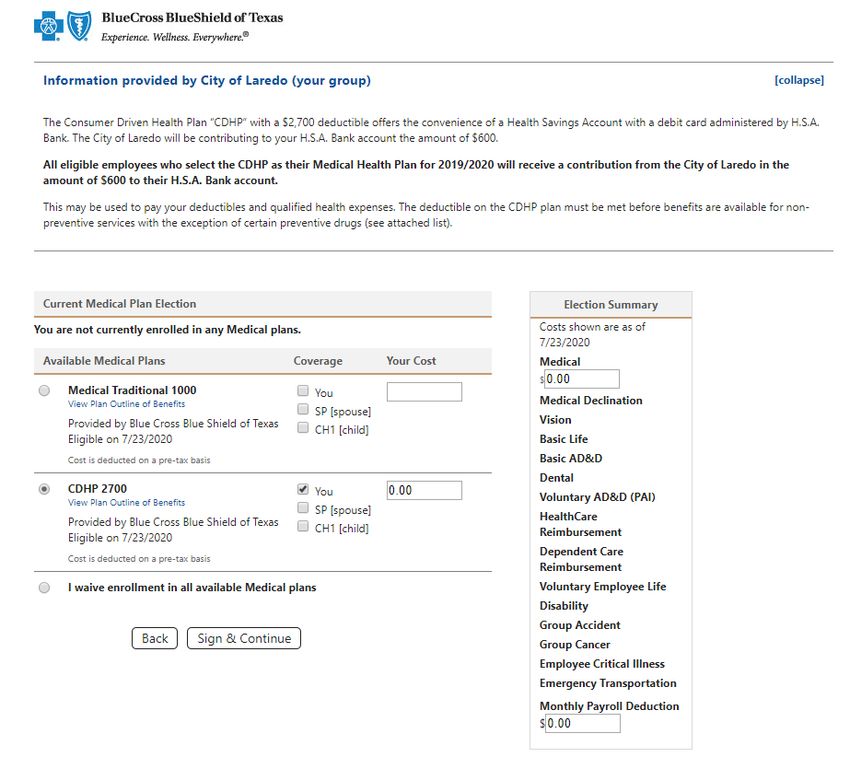Viewport: 850px width, 757px height.
Task: Click the 'Medical Traditional 1000' plan name
Action: 132,390
